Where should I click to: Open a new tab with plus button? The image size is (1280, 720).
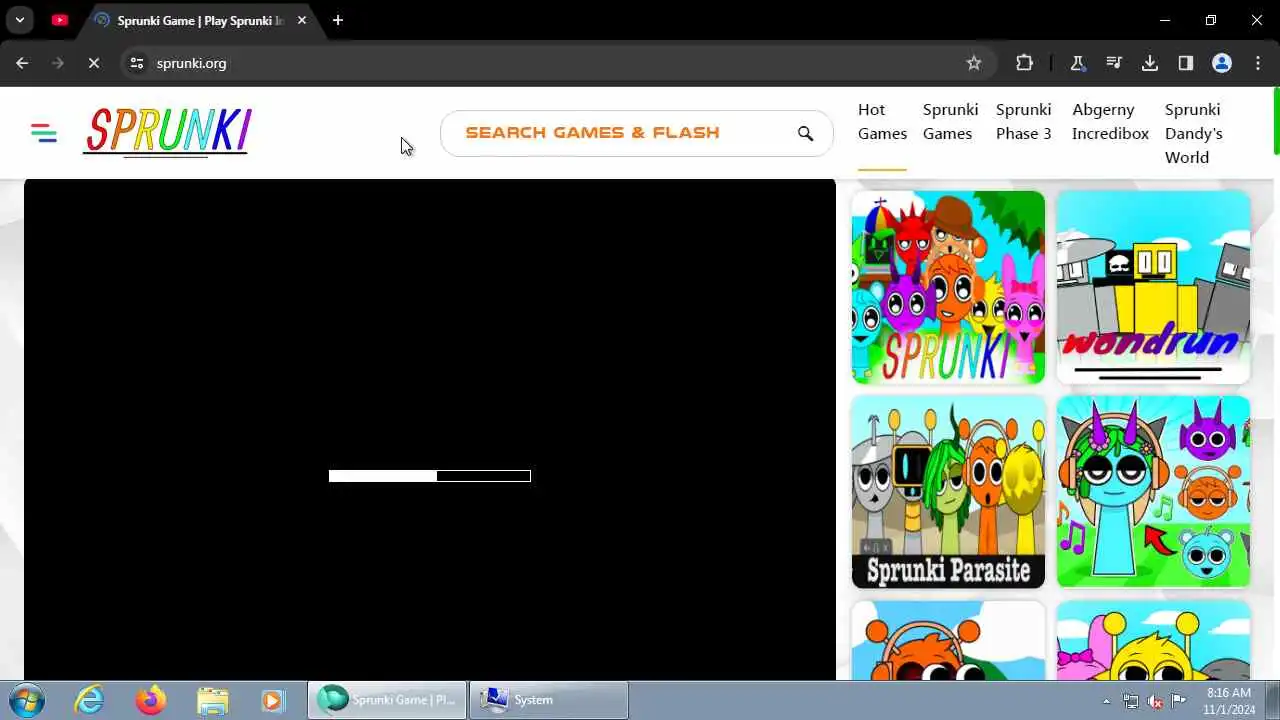click(x=338, y=20)
